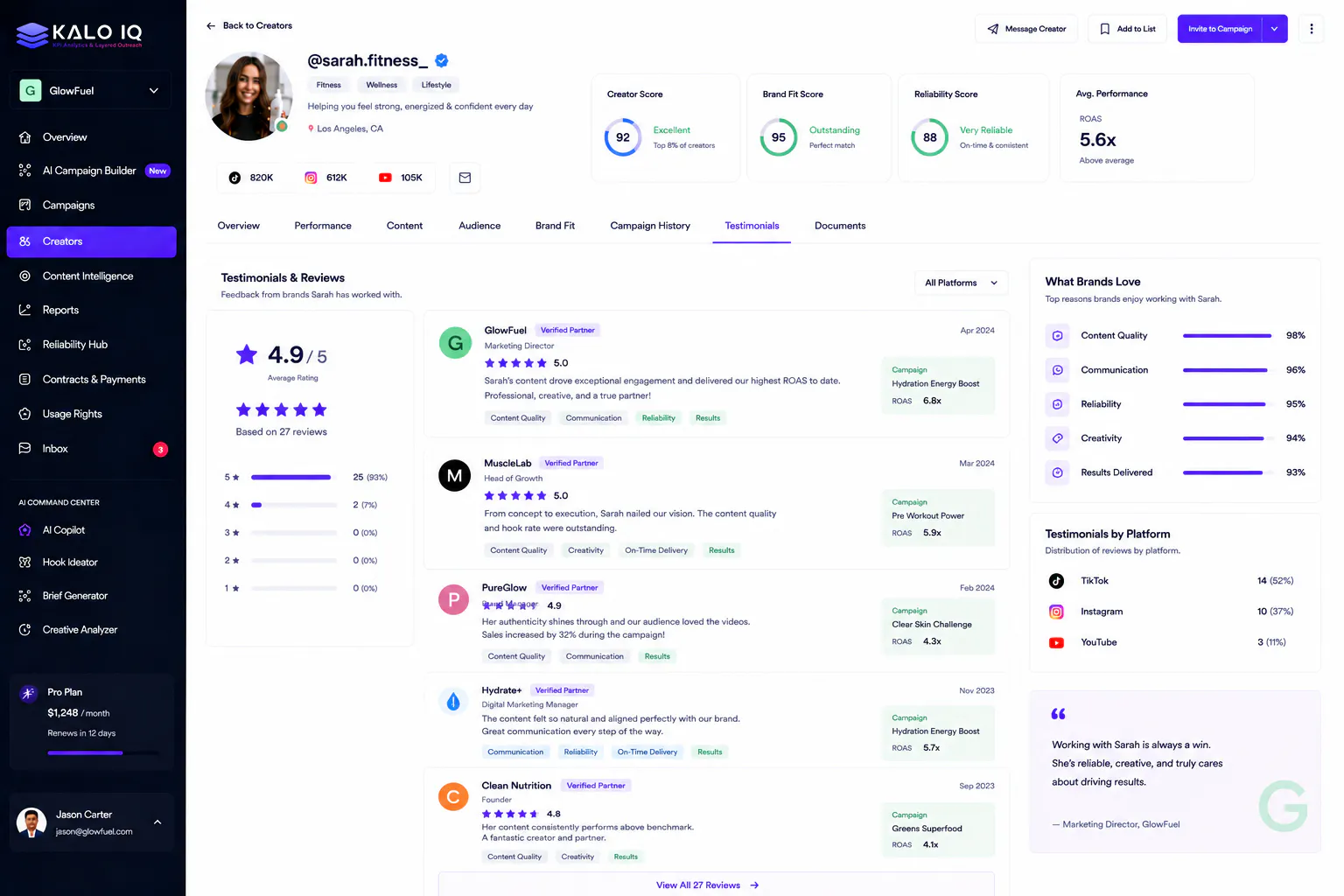
Task: Click the Campaigns sidebar icon
Action: [24, 205]
